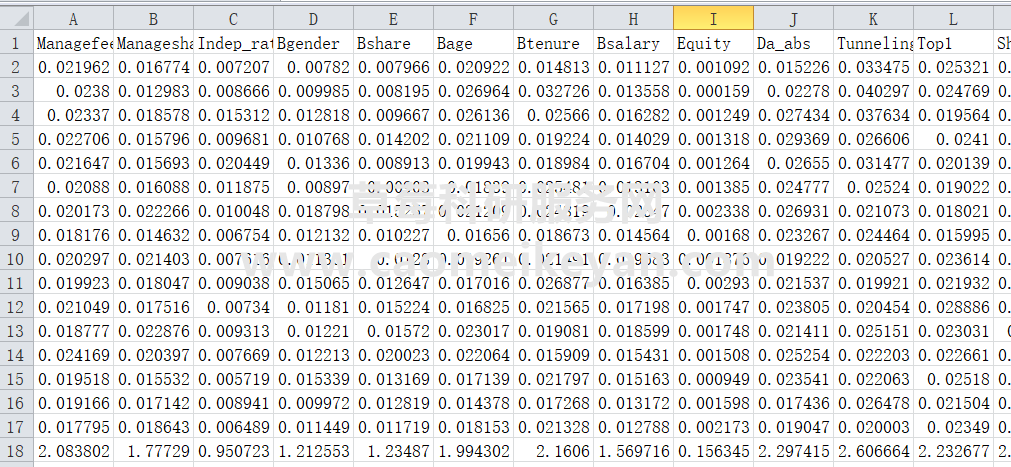Select row header 12

pyautogui.click(x=17, y=307)
